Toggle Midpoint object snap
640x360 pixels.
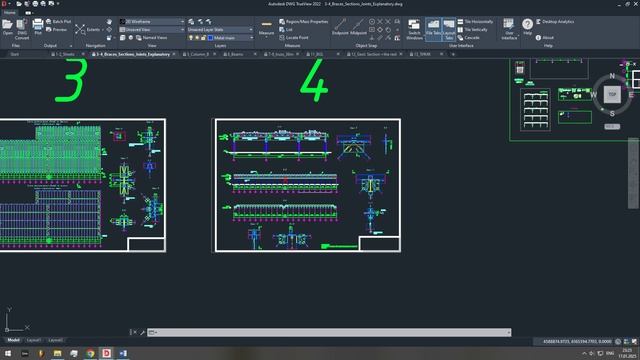pos(358,27)
